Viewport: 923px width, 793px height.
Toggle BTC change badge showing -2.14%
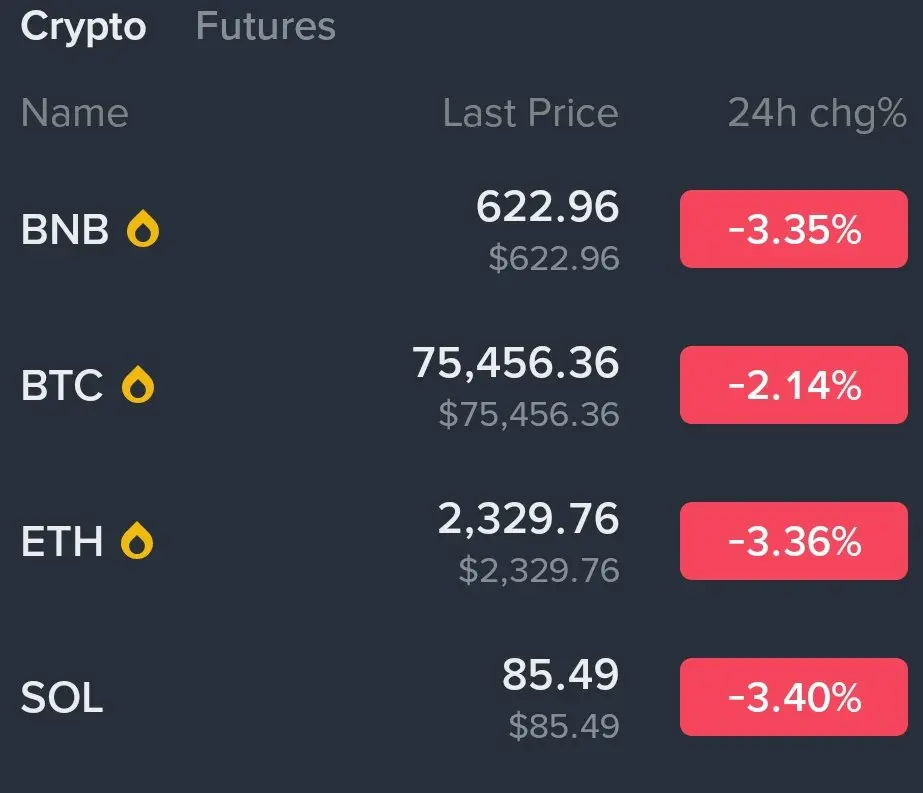click(x=793, y=385)
